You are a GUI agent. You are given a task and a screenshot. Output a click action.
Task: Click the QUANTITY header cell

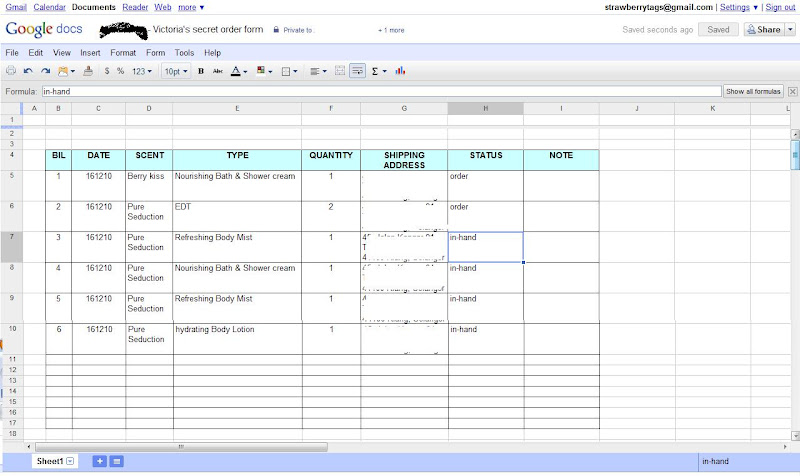331,160
